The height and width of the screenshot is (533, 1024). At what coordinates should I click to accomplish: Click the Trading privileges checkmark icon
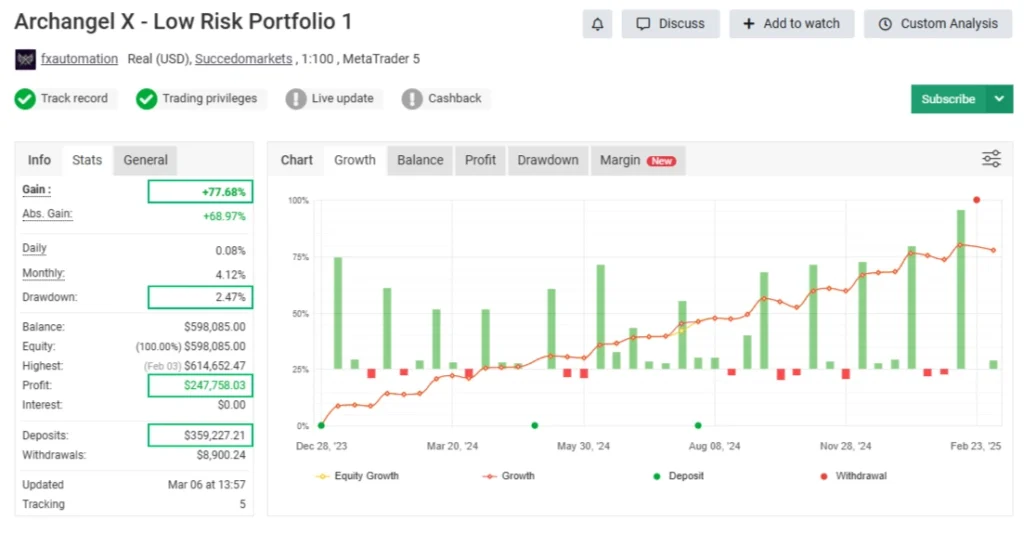147,99
